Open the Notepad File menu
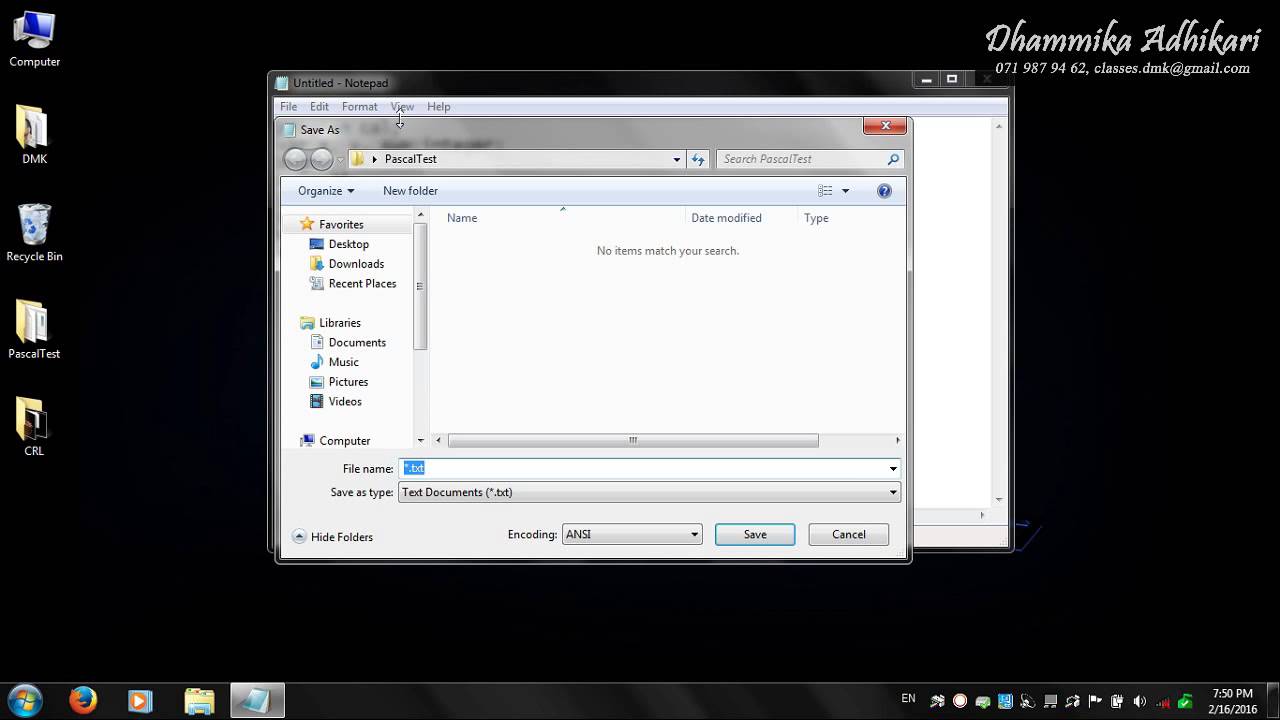The height and width of the screenshot is (720, 1280). coord(289,107)
